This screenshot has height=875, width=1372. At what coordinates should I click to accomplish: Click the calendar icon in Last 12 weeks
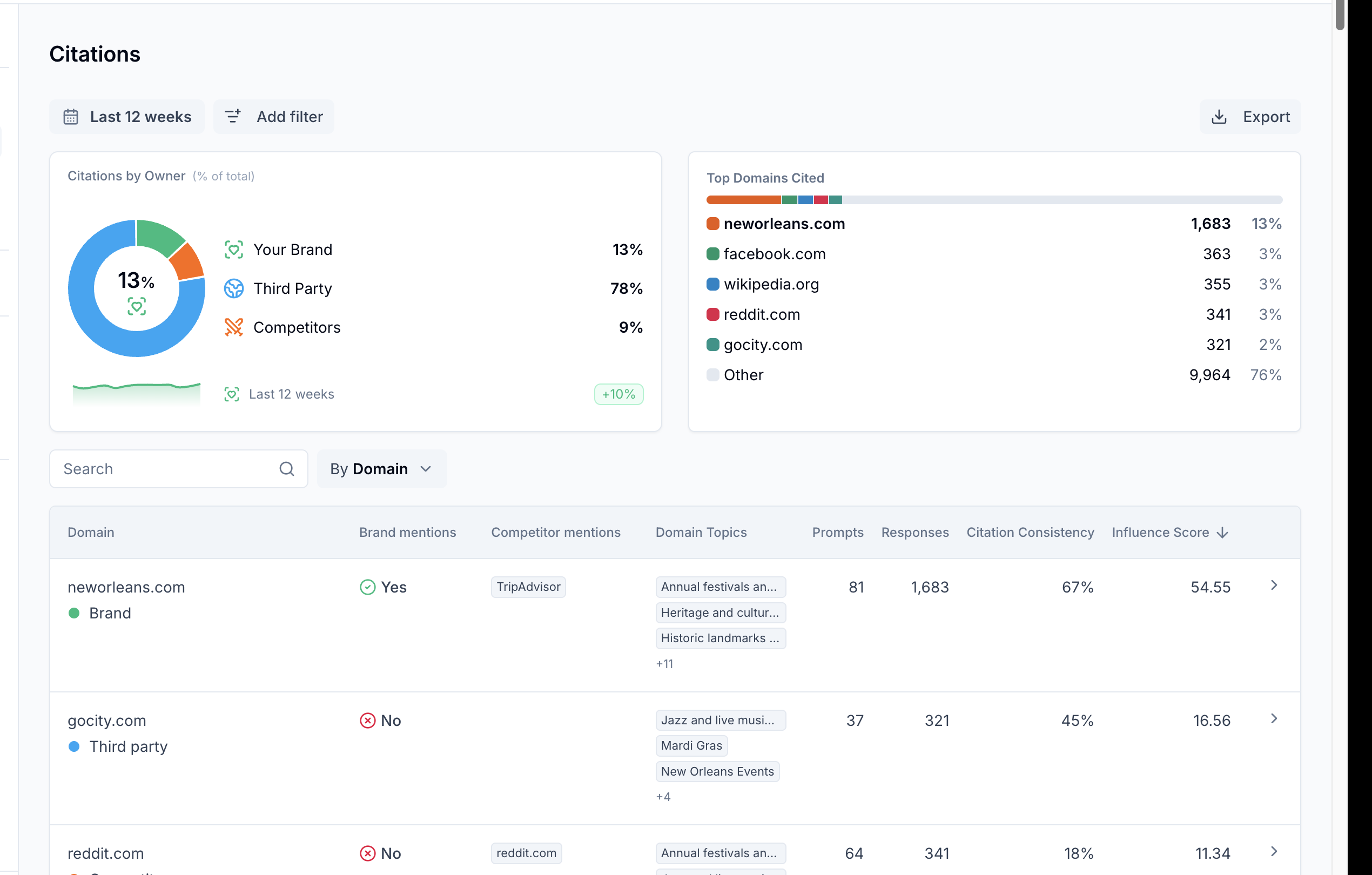point(71,117)
